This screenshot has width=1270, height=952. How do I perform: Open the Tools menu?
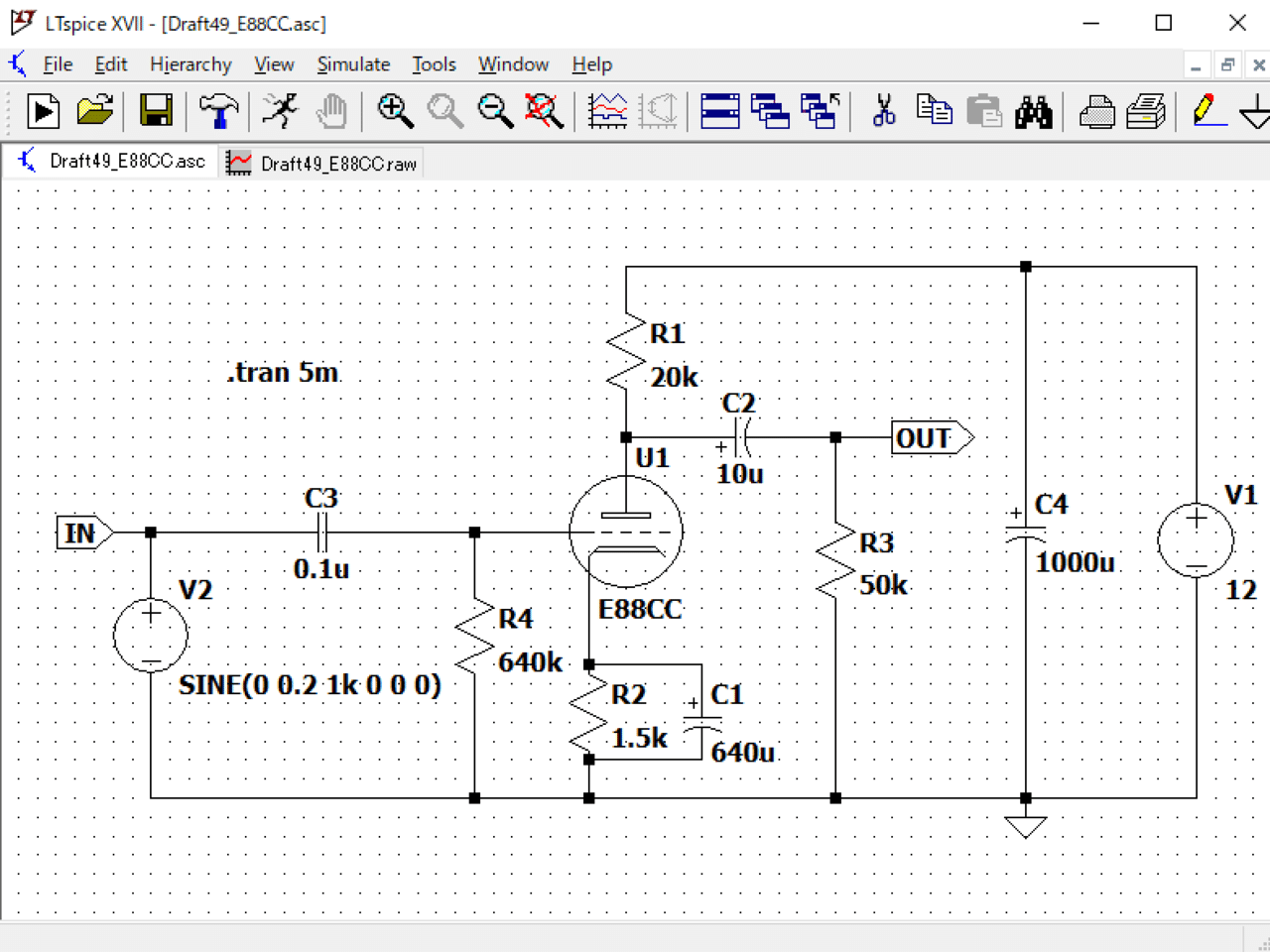pyautogui.click(x=434, y=64)
